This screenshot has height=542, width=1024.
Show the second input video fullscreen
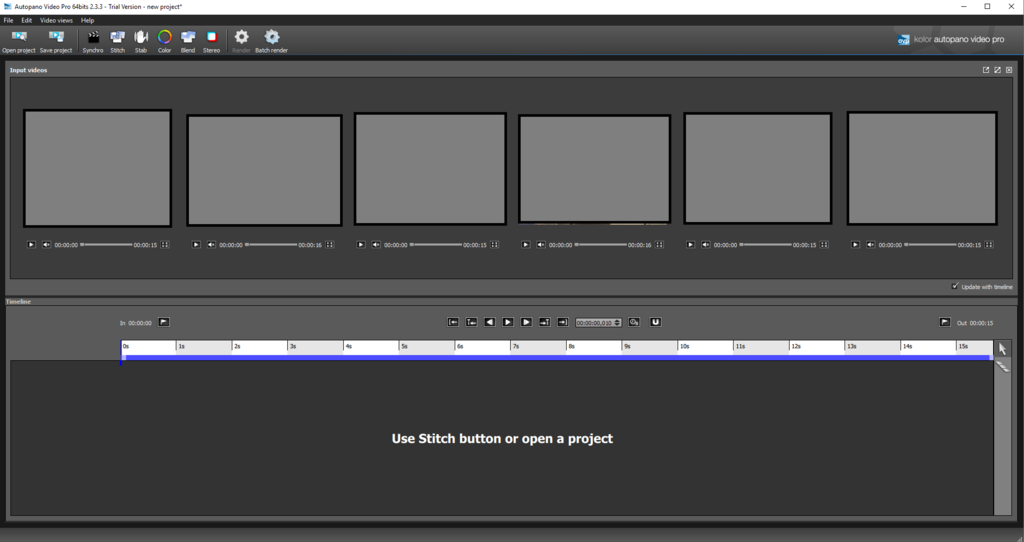[x=330, y=245]
